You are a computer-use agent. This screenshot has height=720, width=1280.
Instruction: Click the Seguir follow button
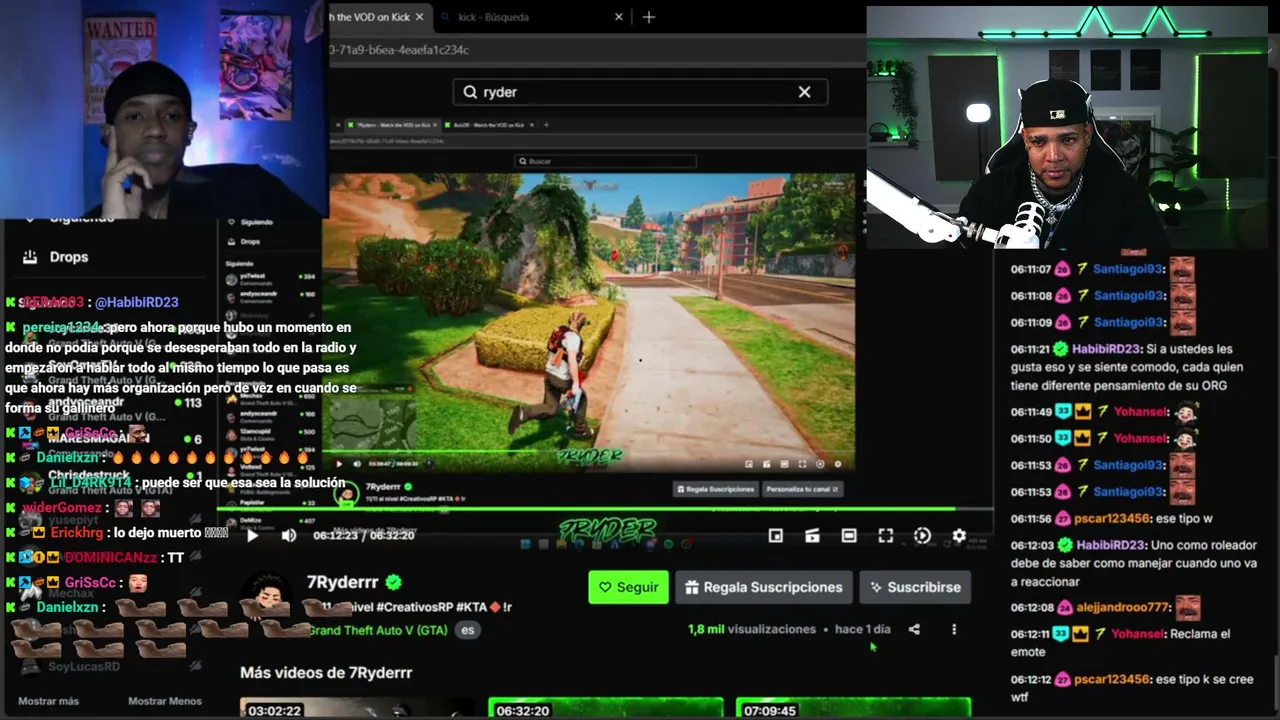coord(629,587)
